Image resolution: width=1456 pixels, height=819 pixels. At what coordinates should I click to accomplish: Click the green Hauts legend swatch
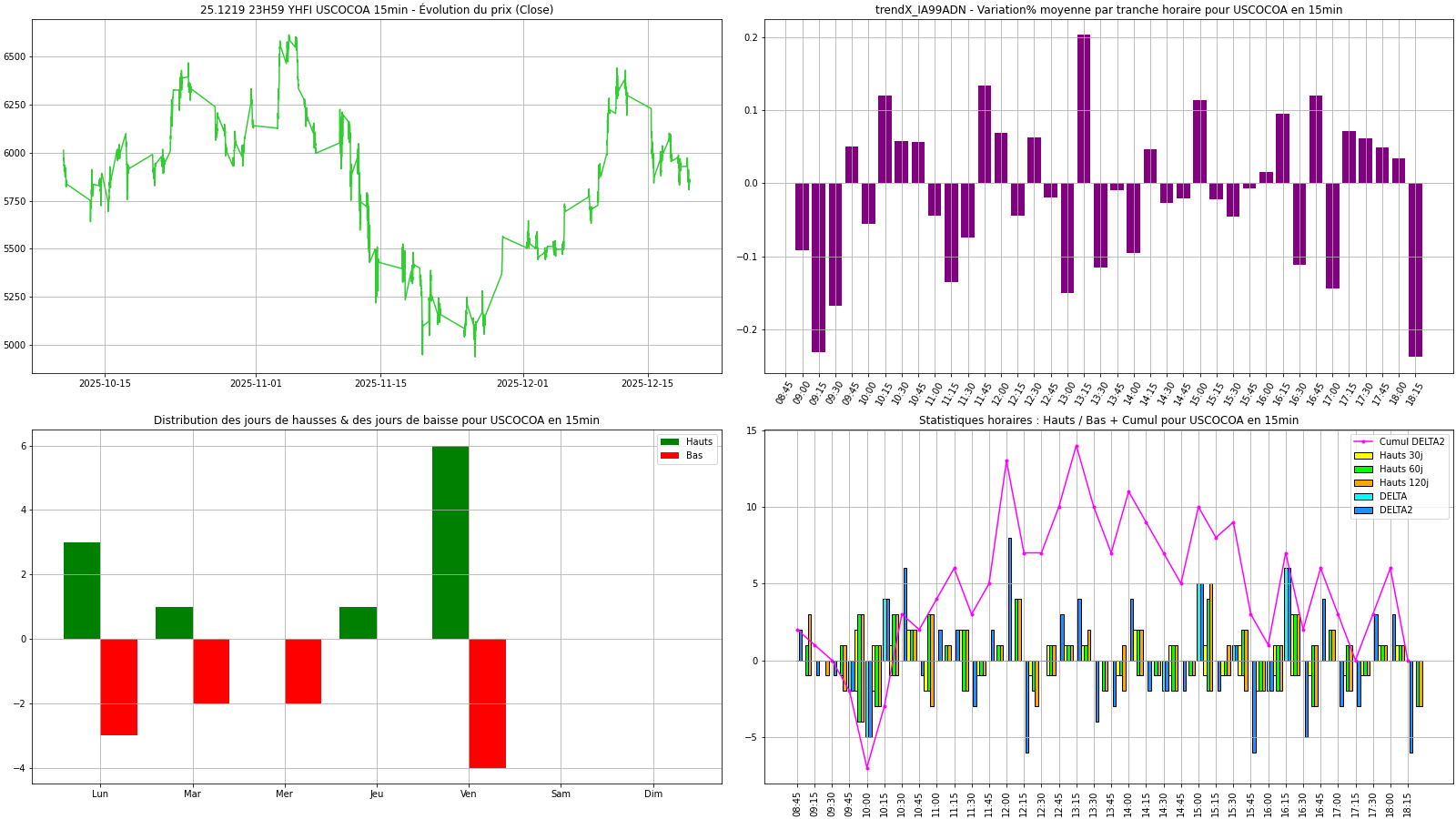pos(670,442)
